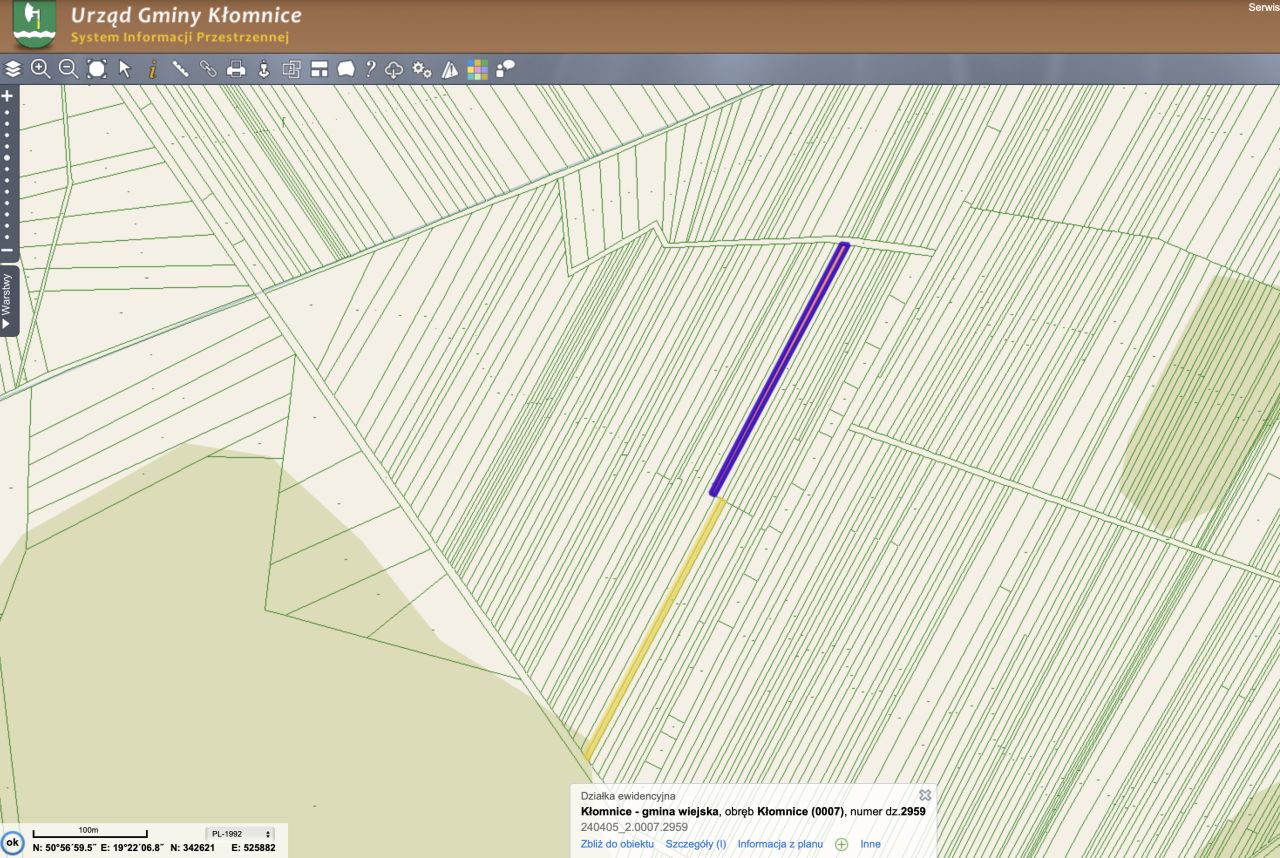Click the E: 19°22'06.8" longitude readout

[132, 847]
